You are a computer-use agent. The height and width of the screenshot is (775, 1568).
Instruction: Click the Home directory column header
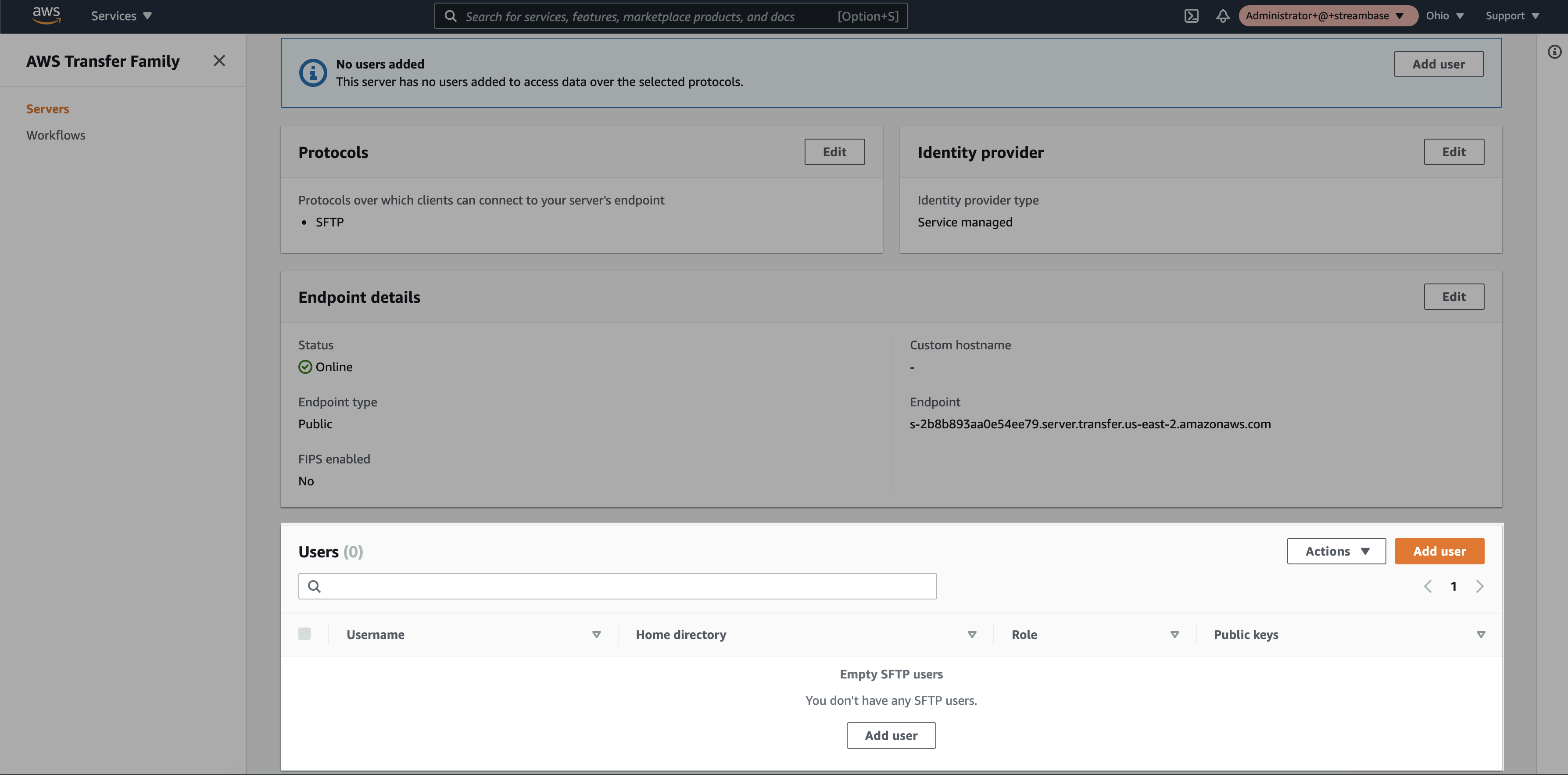[x=680, y=635]
